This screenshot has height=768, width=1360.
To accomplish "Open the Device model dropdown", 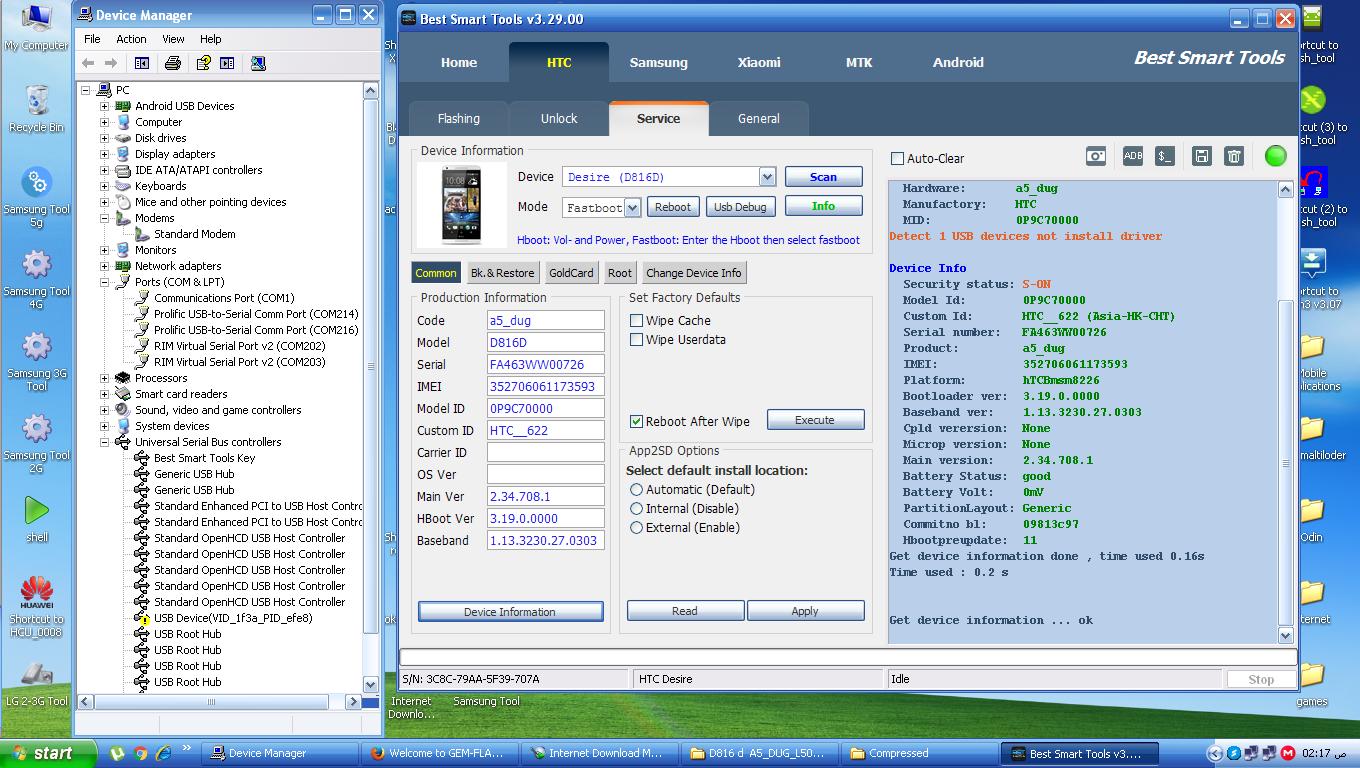I will [767, 177].
